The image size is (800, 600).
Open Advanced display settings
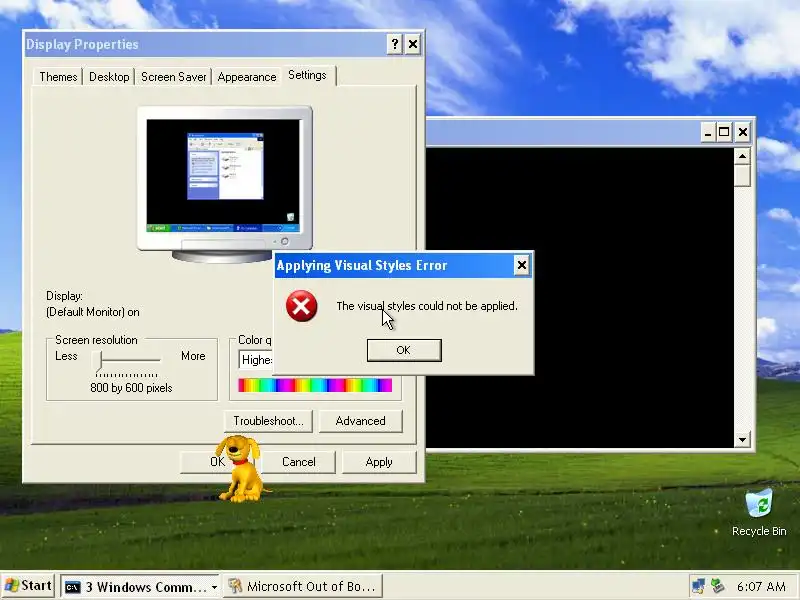[360, 421]
